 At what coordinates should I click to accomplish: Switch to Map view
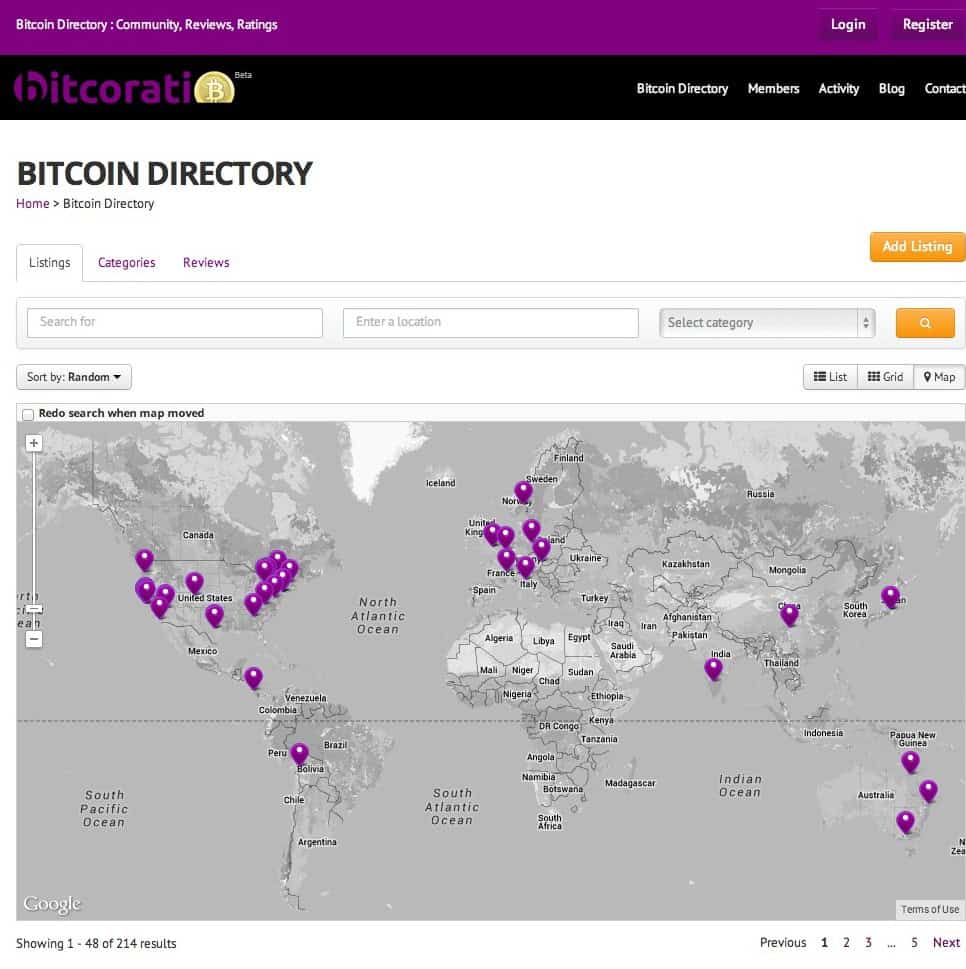coord(939,377)
